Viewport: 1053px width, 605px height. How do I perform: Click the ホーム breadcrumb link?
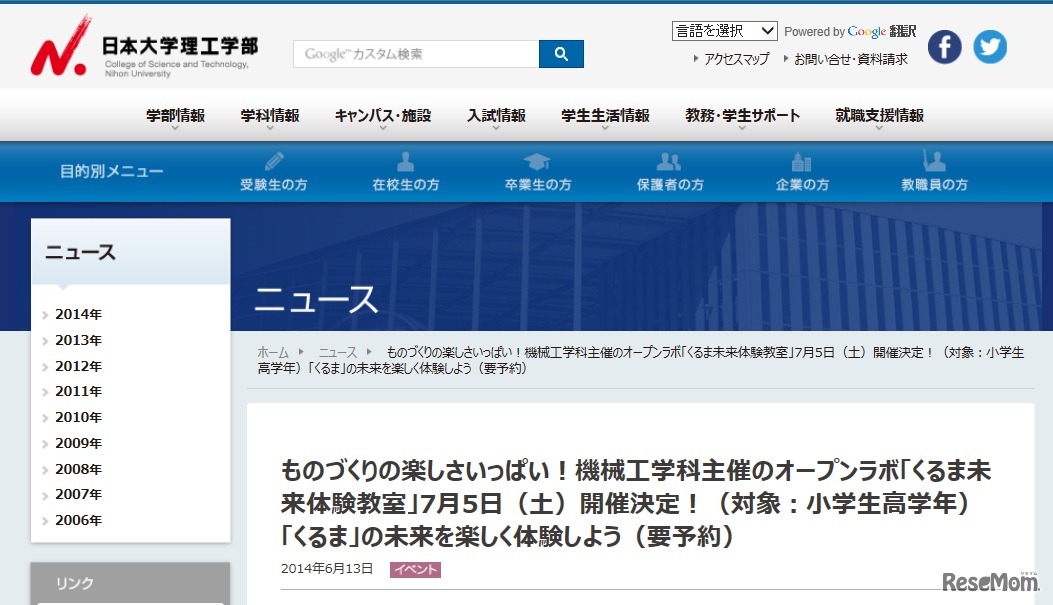coord(273,352)
